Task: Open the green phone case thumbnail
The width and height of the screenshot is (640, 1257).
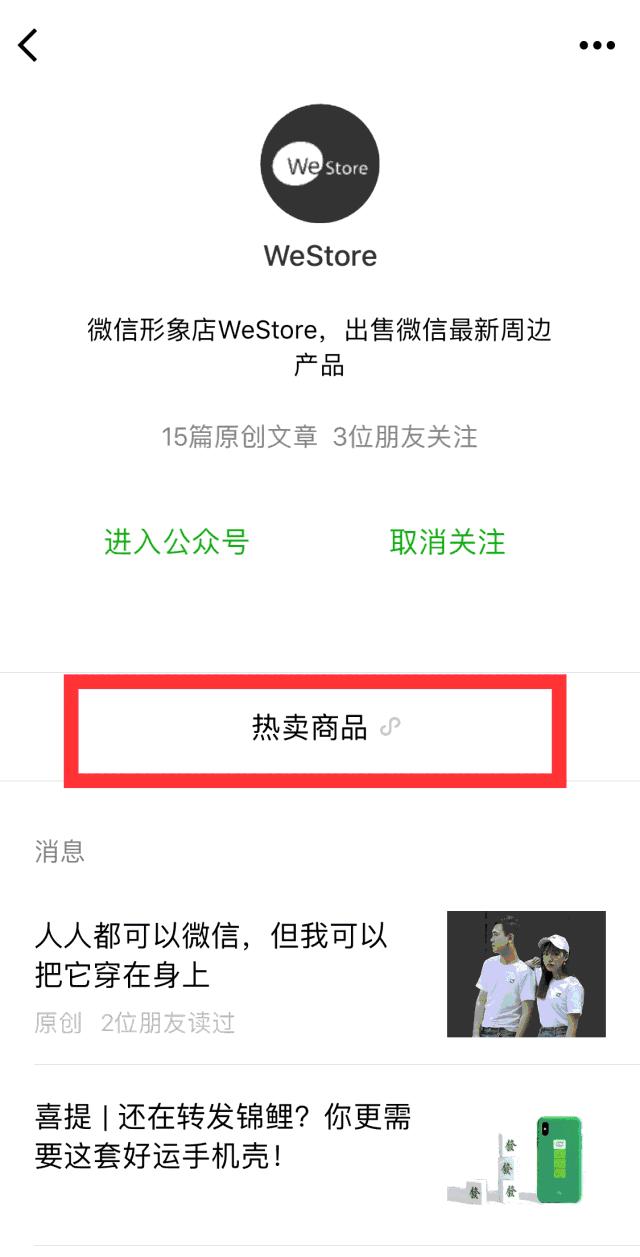Action: click(559, 1159)
